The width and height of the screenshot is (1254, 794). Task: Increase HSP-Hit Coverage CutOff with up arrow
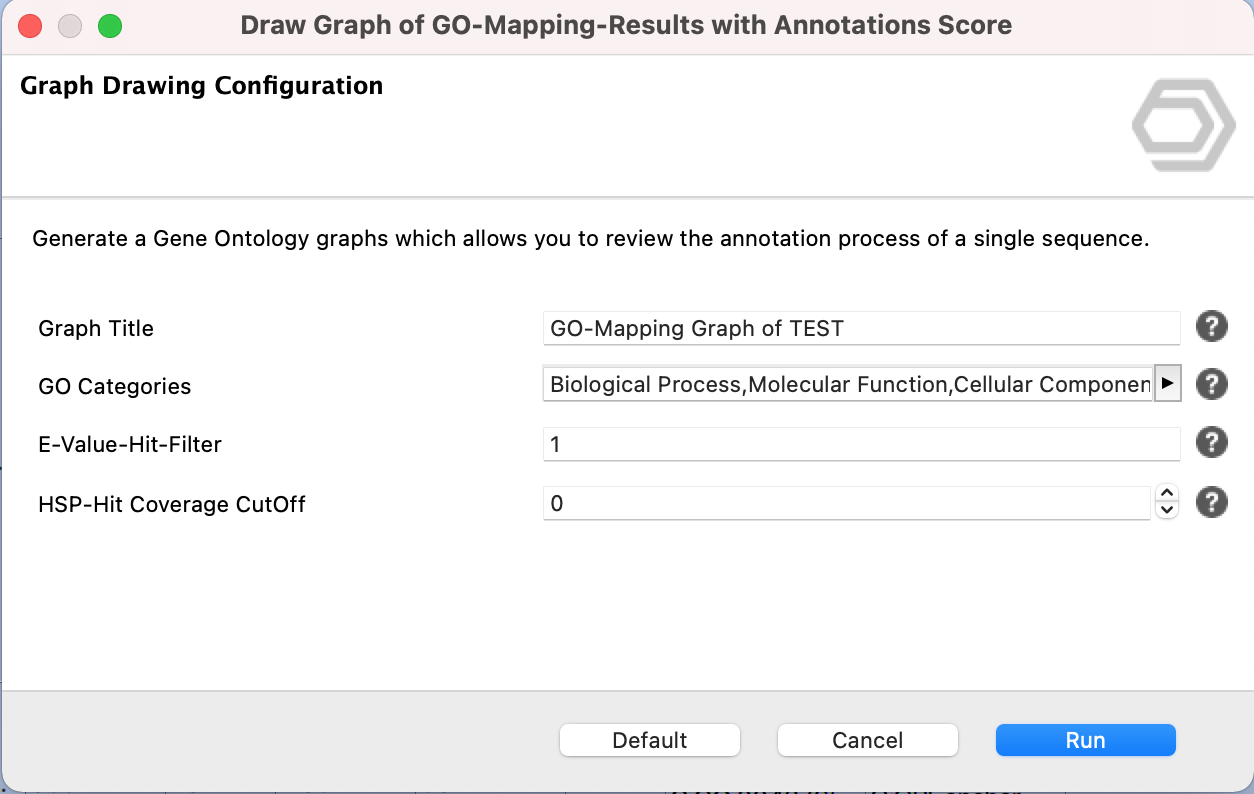[1166, 494]
